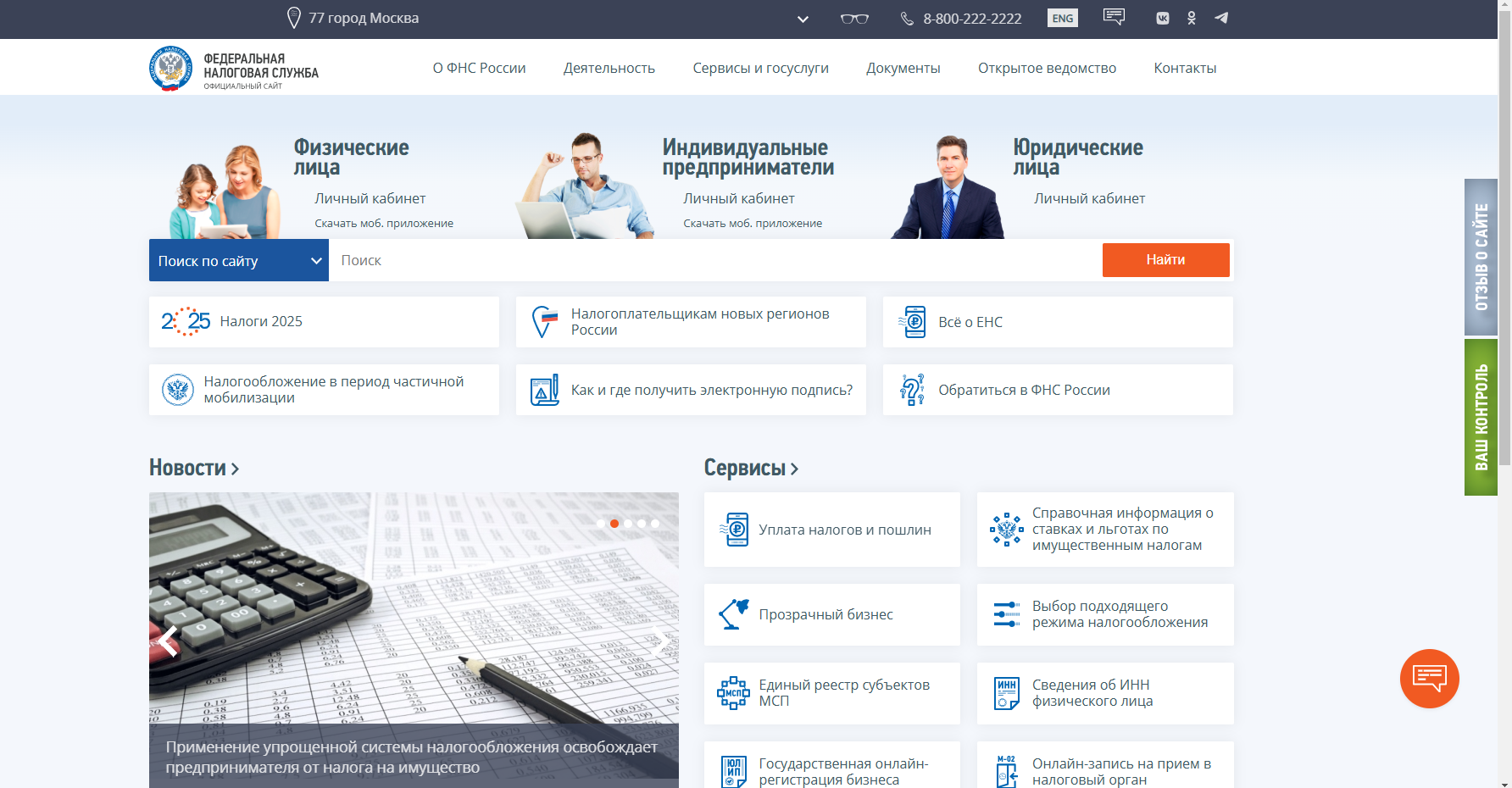The width and height of the screenshot is (1512, 788).
Task: Expand the 'Сервисы' section heading arrow
Action: (x=794, y=469)
